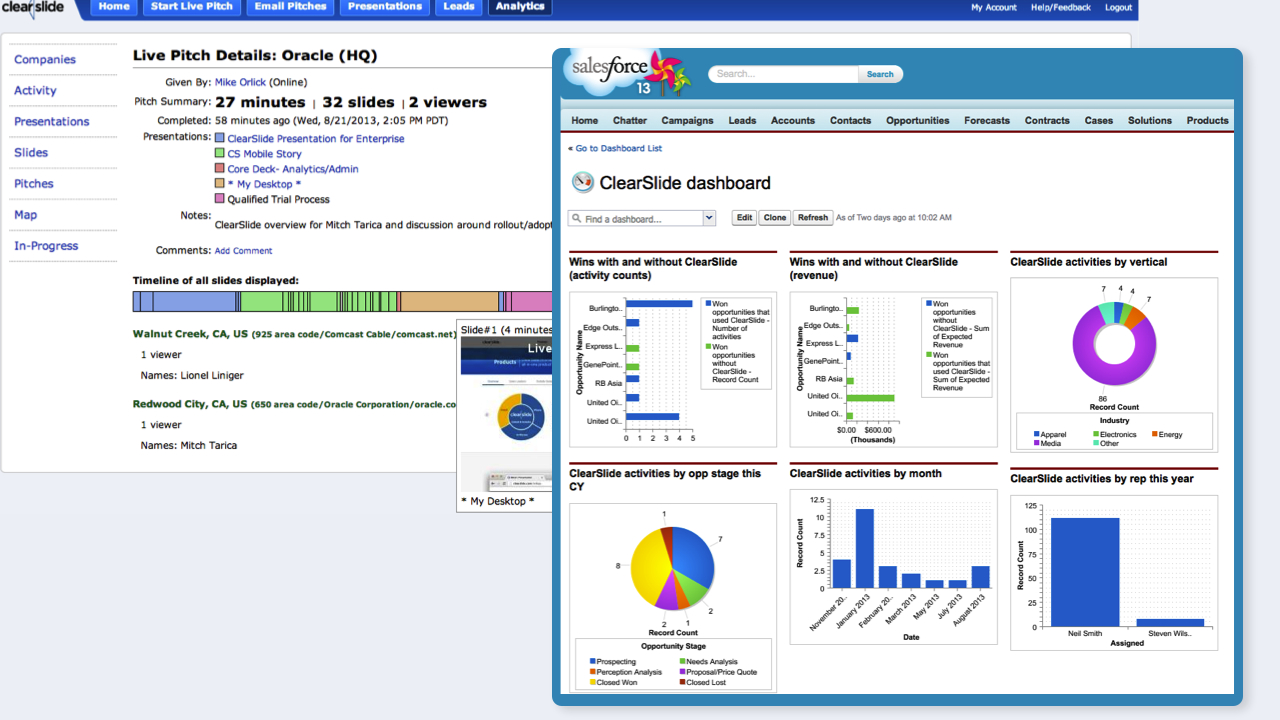1280x720 pixels.
Task: Click the activities by vertical donut chart
Action: (x=1114, y=345)
